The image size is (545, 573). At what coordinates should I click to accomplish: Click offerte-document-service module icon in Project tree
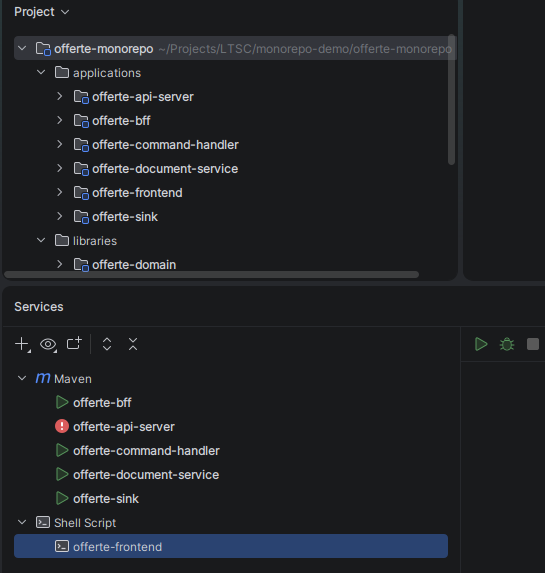pos(81,169)
